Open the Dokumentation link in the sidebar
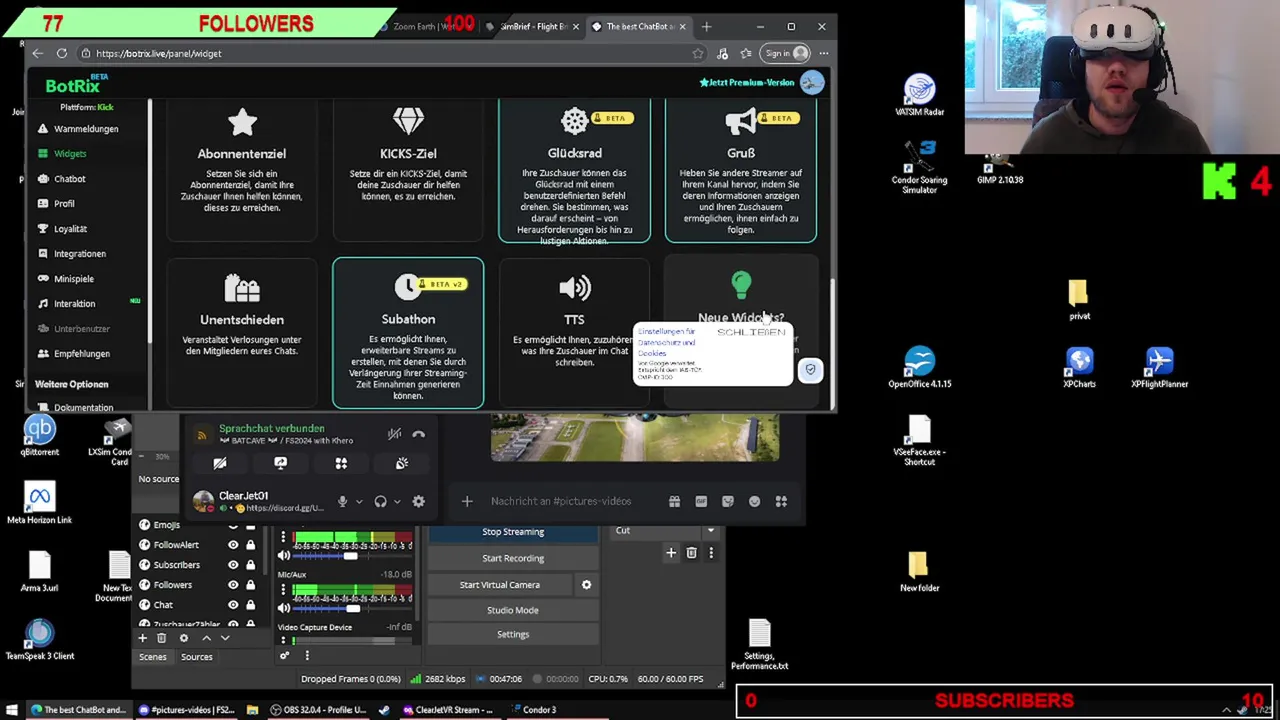The image size is (1280, 720). 83,407
